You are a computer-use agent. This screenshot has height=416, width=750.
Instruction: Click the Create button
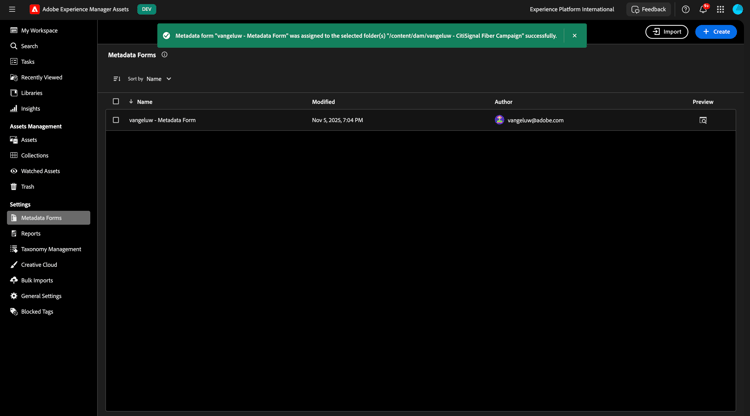(x=716, y=32)
